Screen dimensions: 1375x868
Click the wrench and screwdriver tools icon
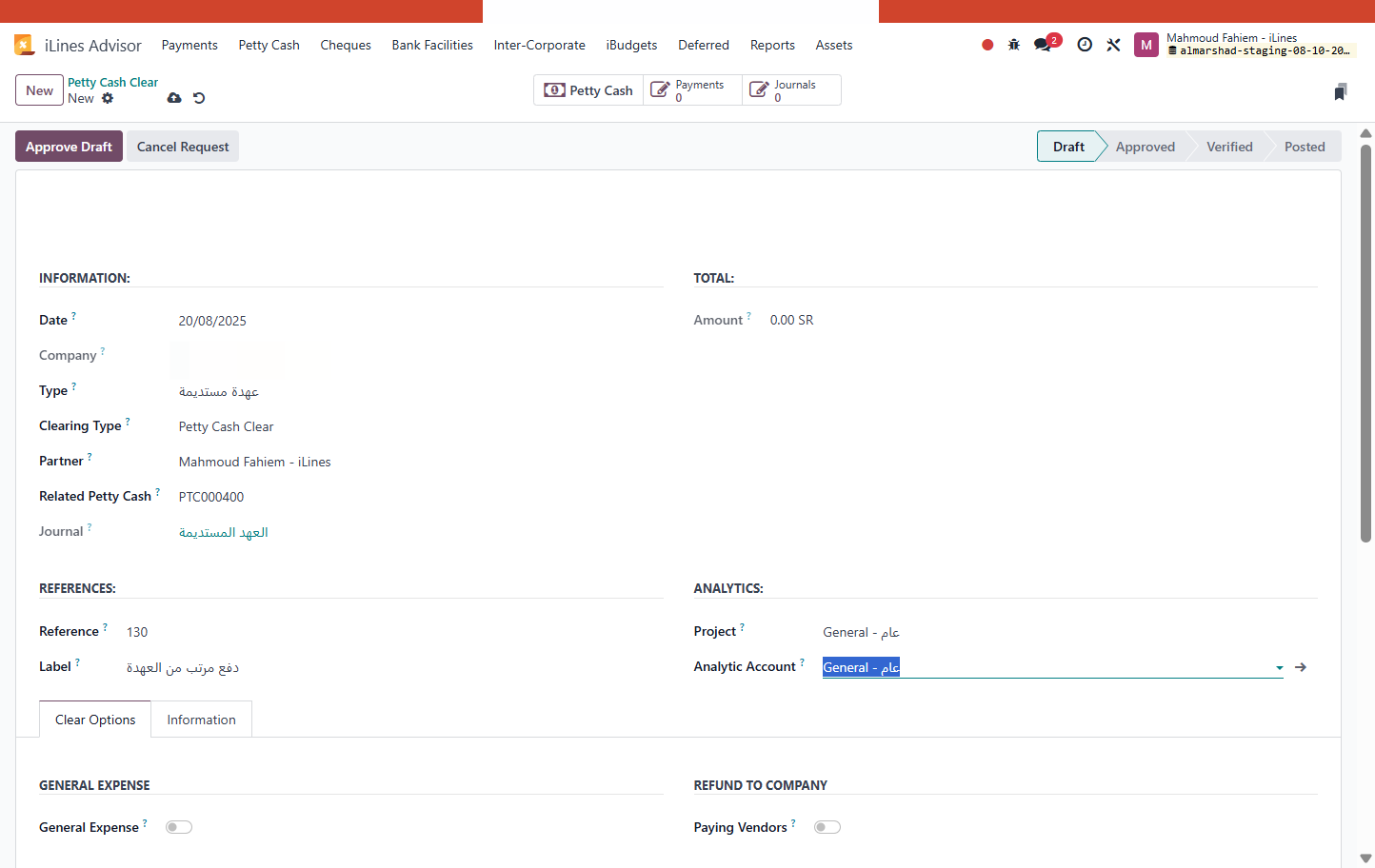click(1113, 45)
